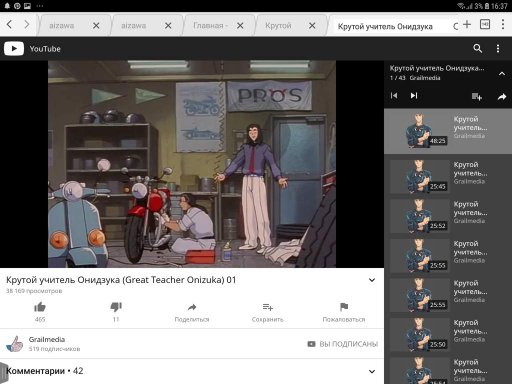
Task: Go to previous video in playlist
Action: click(x=394, y=96)
